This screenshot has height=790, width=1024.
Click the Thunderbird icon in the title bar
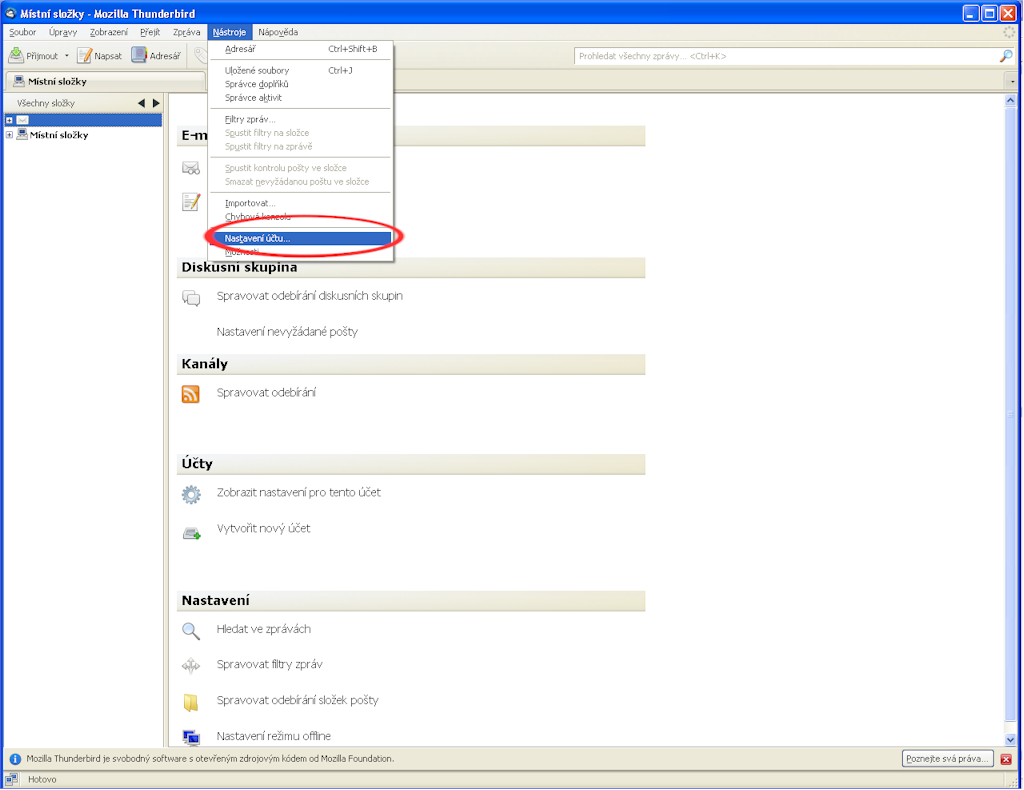[x=10, y=13]
